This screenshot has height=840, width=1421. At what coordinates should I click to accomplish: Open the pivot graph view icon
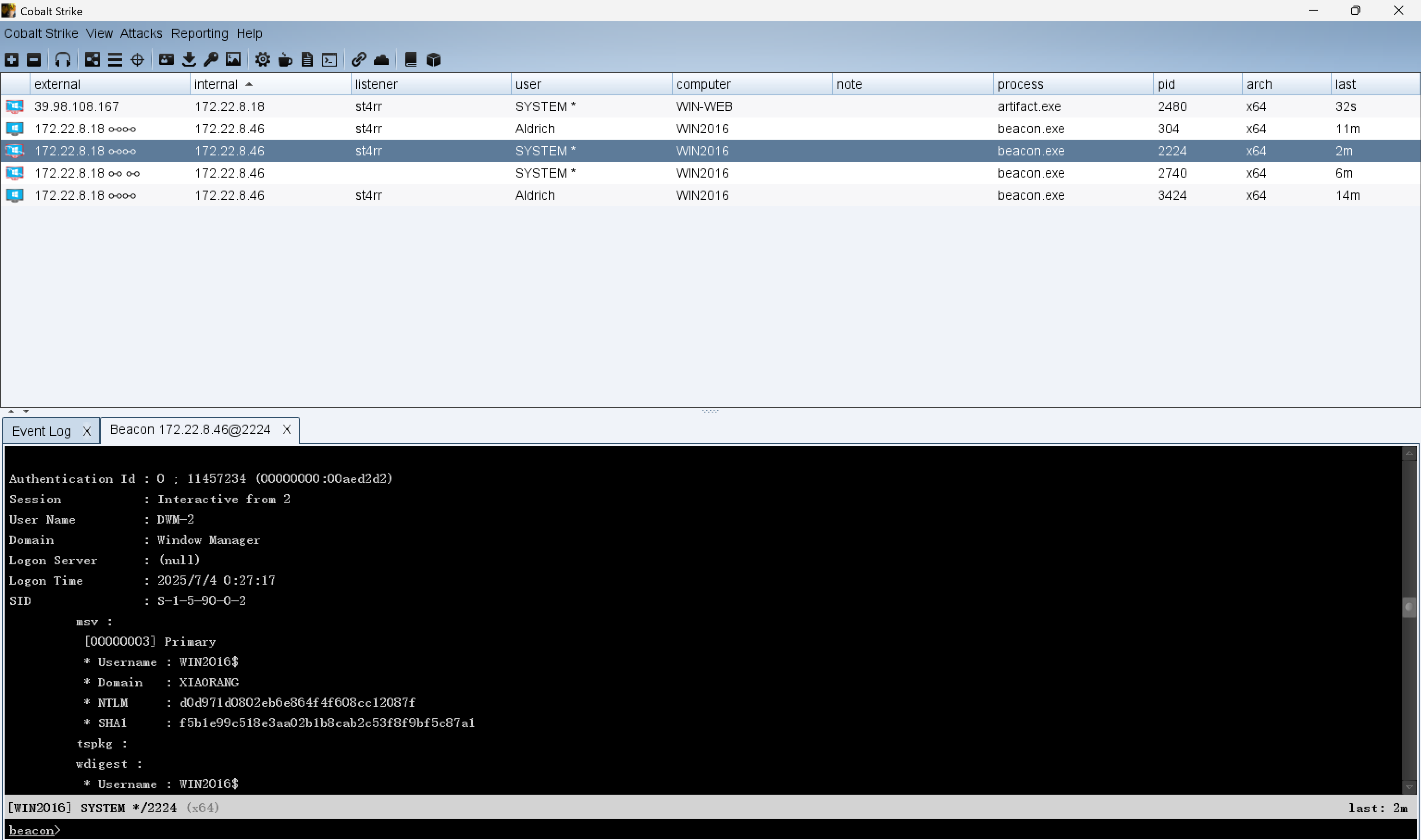click(x=92, y=59)
